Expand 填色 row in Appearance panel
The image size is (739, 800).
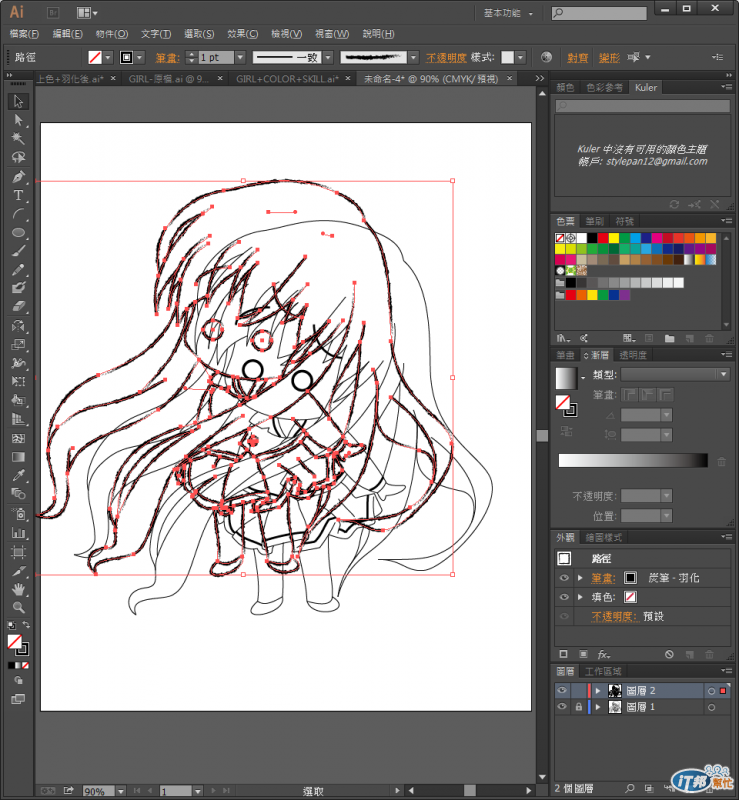coord(581,597)
